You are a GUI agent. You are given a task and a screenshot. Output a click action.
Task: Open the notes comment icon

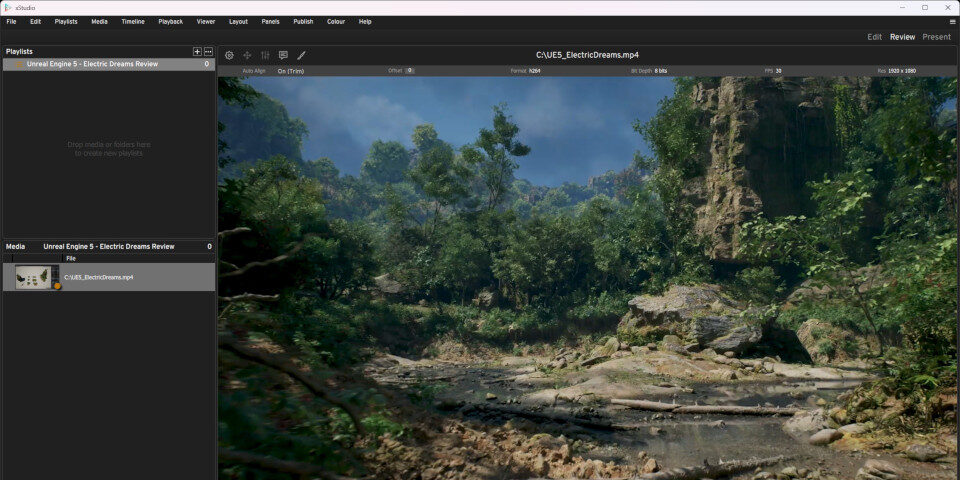[283, 56]
